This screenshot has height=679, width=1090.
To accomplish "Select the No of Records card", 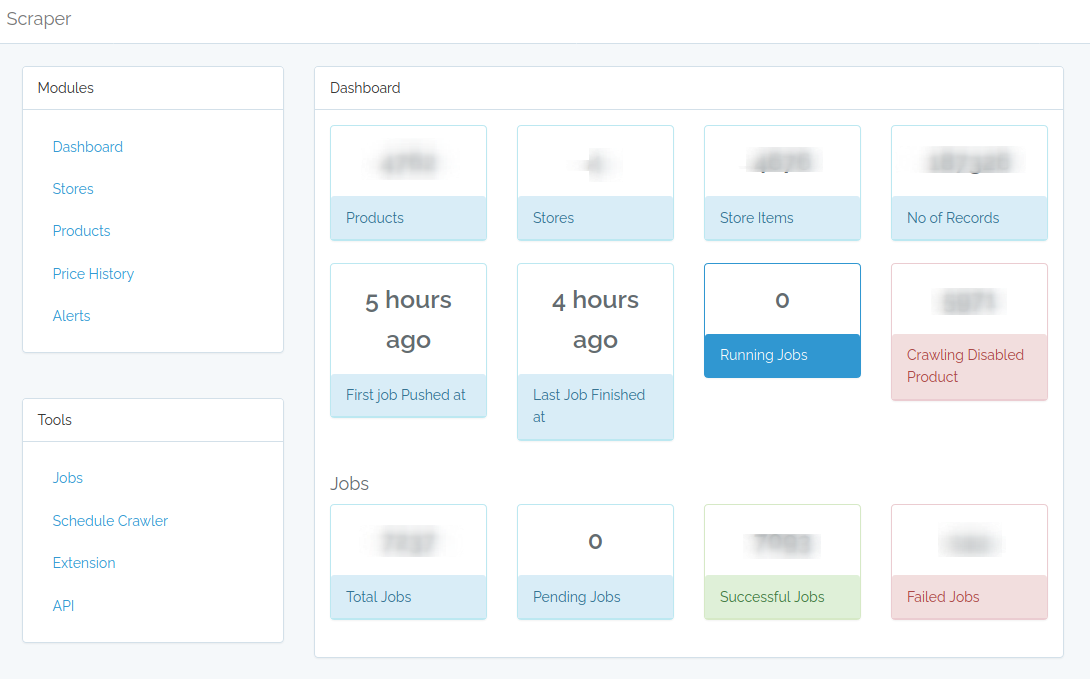I will [x=968, y=183].
